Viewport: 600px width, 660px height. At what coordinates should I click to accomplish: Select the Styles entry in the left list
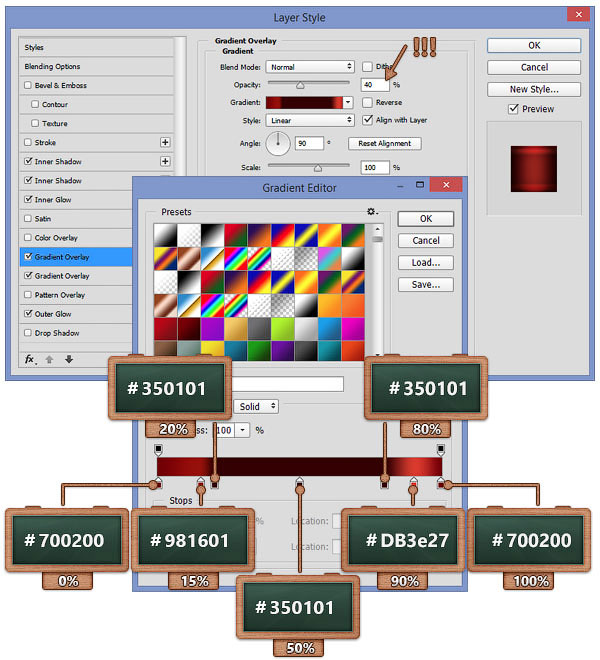click(x=97, y=47)
